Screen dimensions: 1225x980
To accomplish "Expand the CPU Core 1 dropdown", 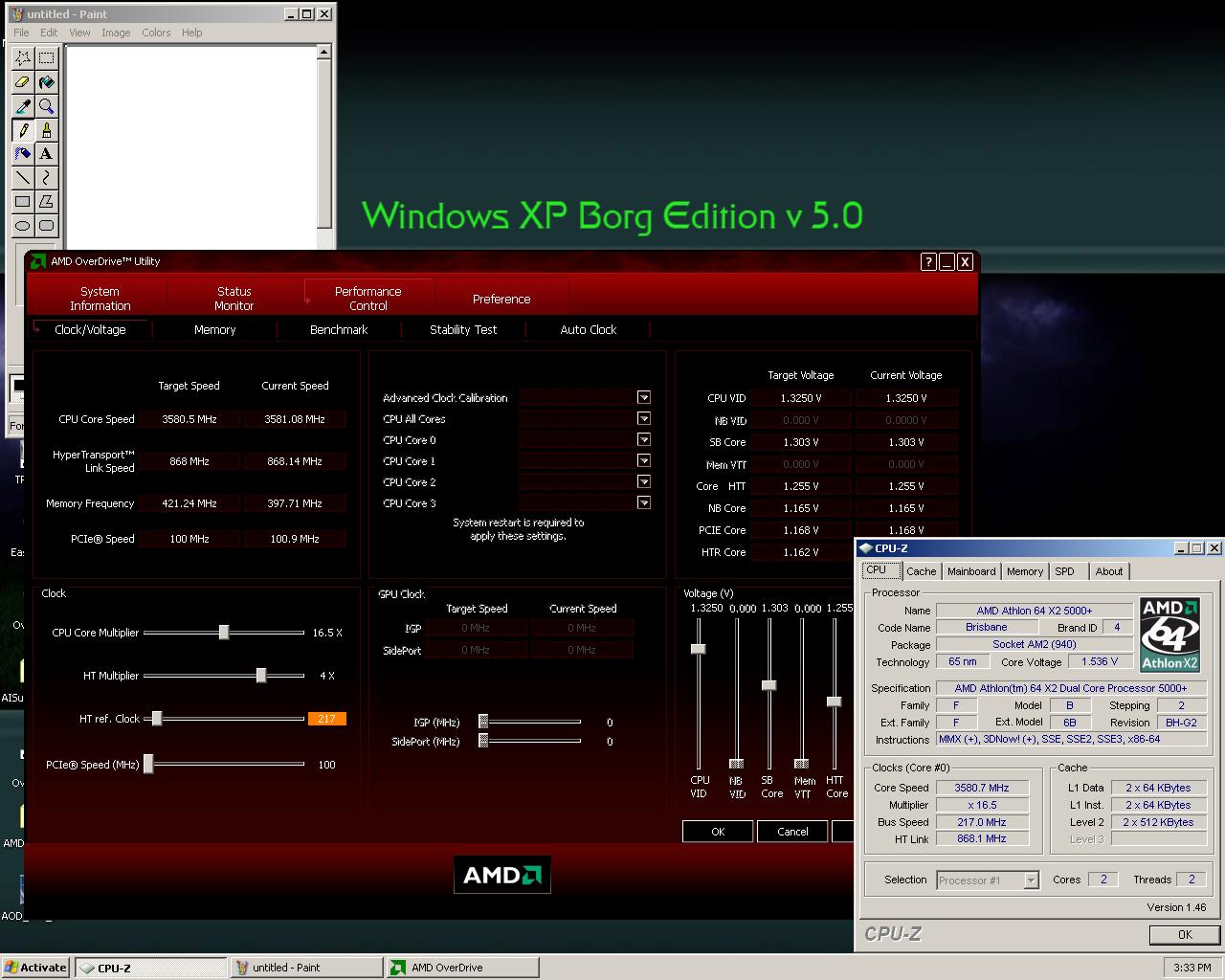I will (x=644, y=460).
